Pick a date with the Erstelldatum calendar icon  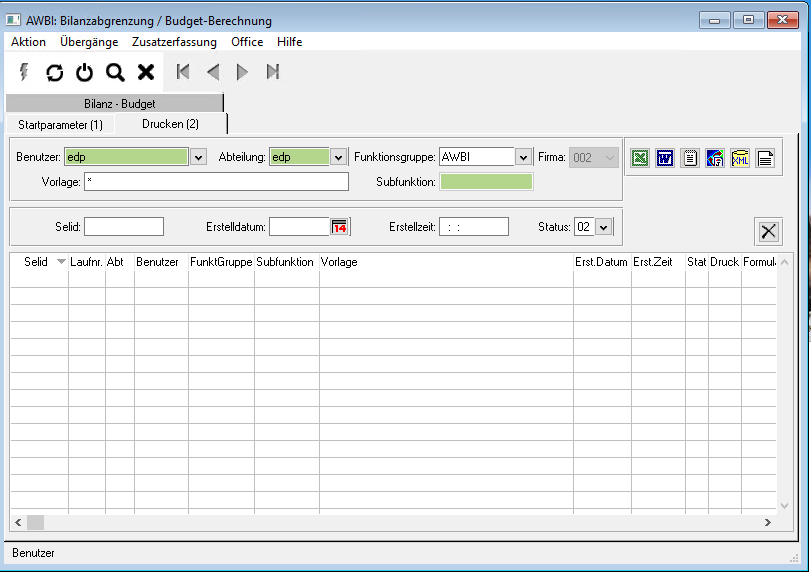point(339,227)
